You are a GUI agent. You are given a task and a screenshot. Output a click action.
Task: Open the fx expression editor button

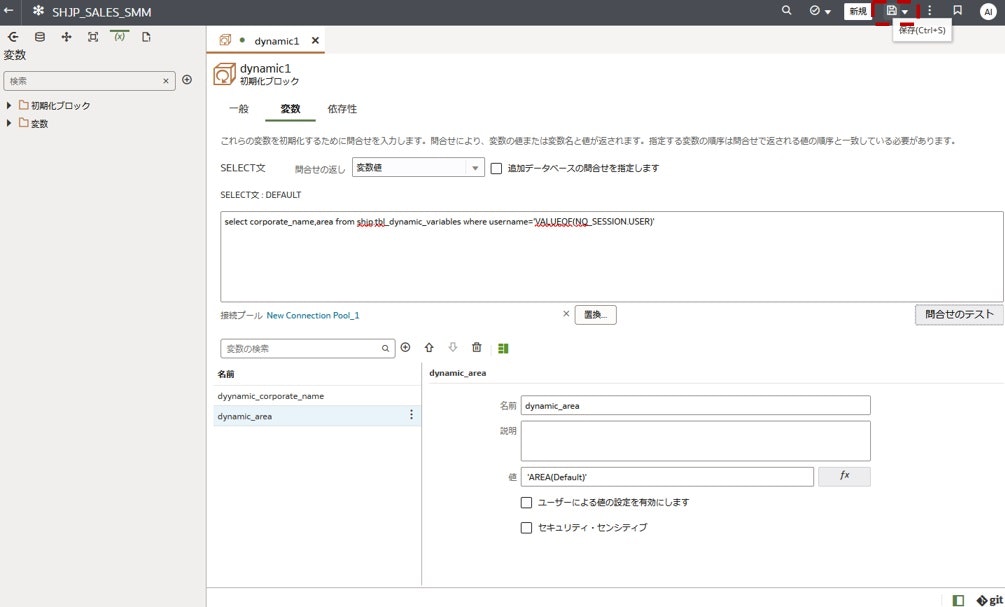click(x=844, y=476)
